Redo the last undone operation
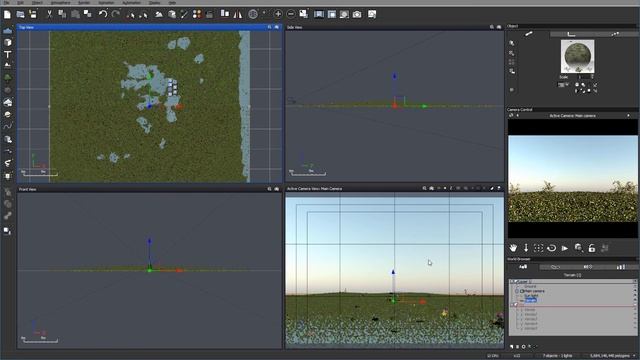 (x=116, y=14)
